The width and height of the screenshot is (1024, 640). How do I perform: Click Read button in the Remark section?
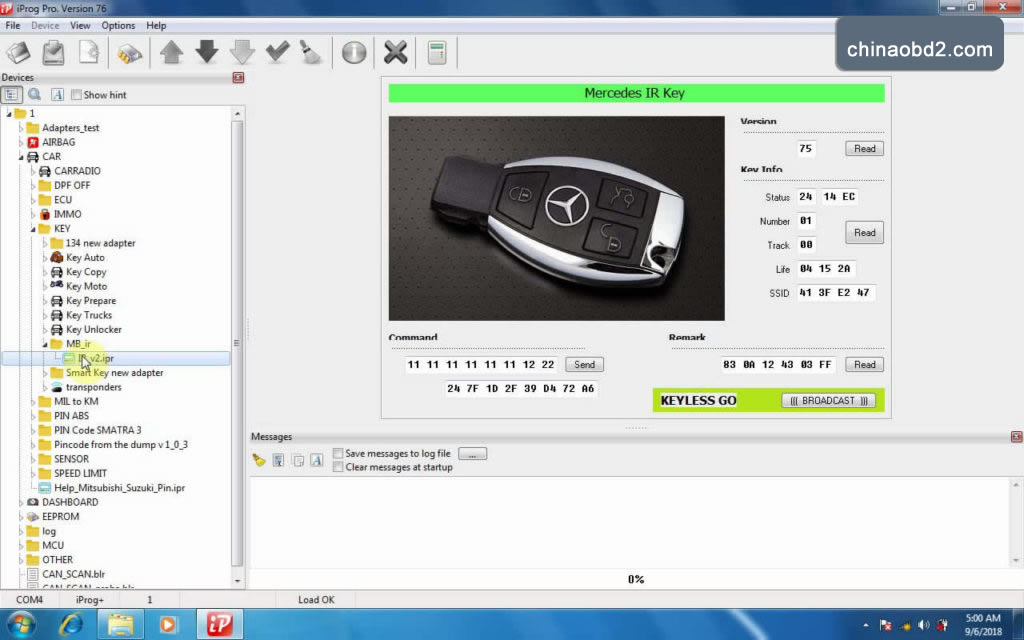(x=864, y=364)
